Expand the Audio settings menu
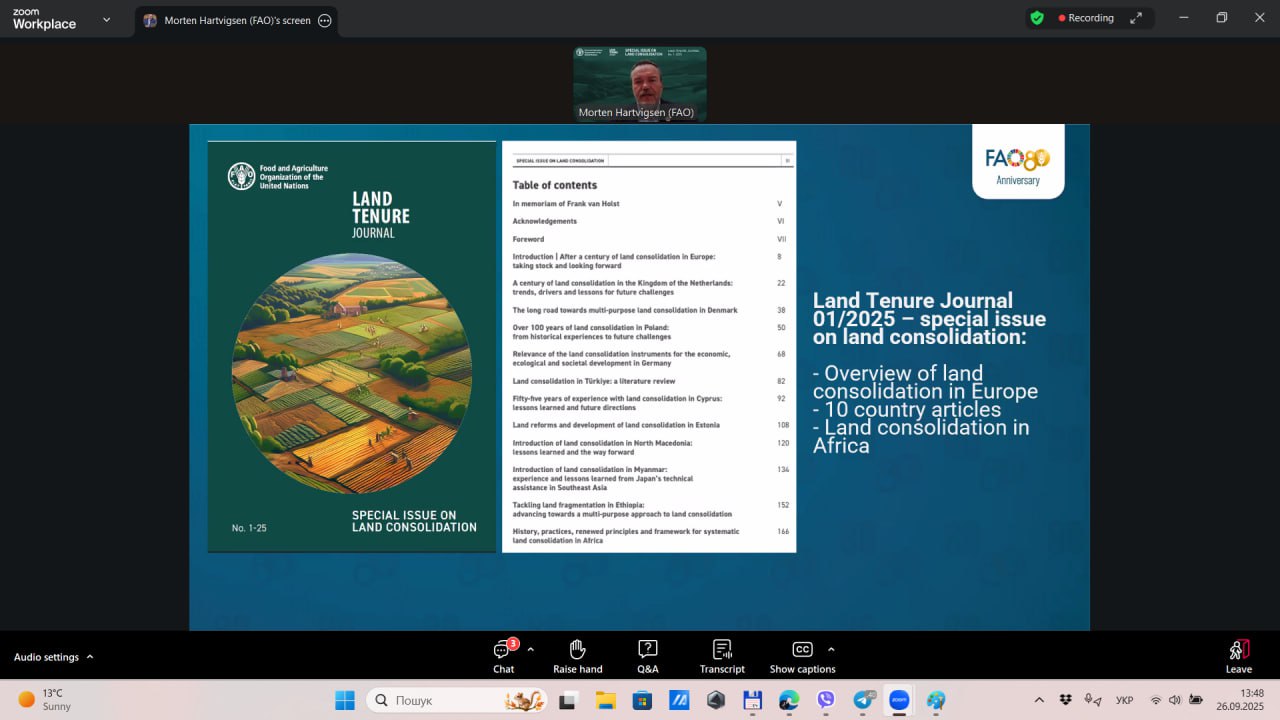1280x720 pixels. tap(53, 657)
